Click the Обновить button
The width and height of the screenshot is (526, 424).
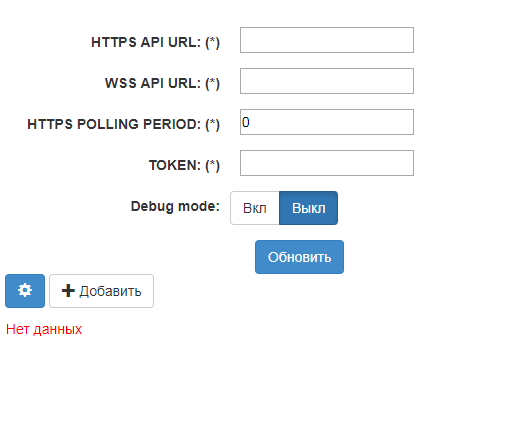299,257
